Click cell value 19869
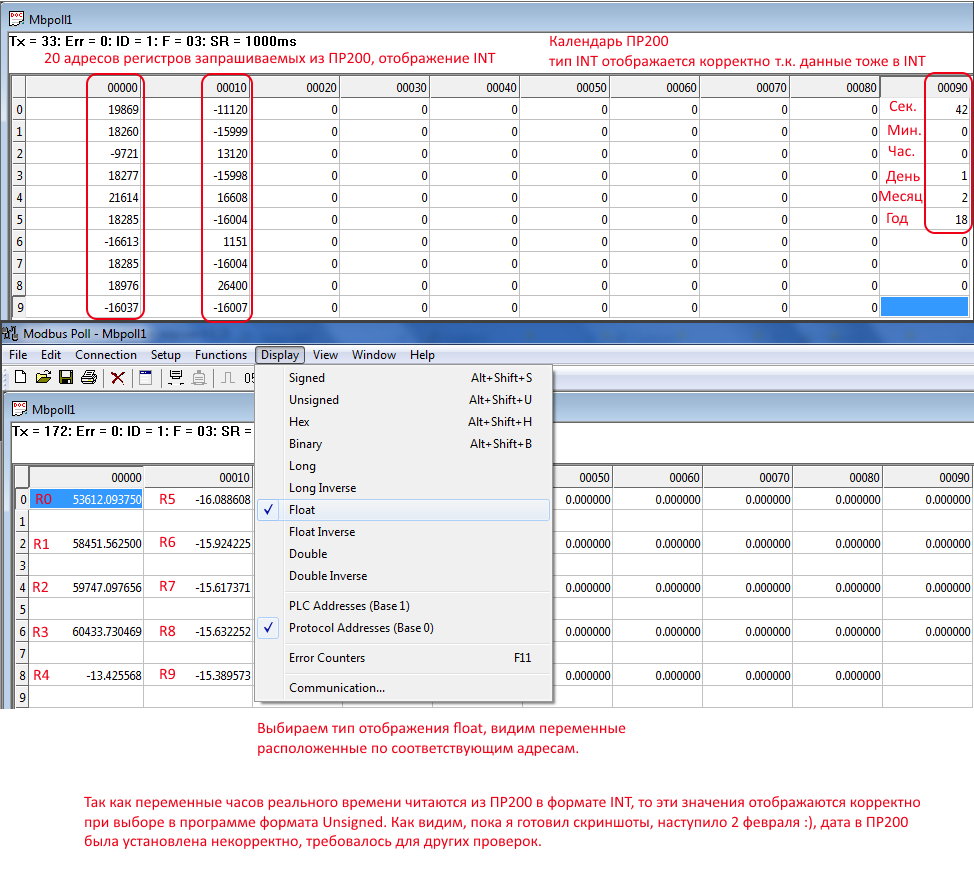This screenshot has width=974, height=887. pos(84,110)
